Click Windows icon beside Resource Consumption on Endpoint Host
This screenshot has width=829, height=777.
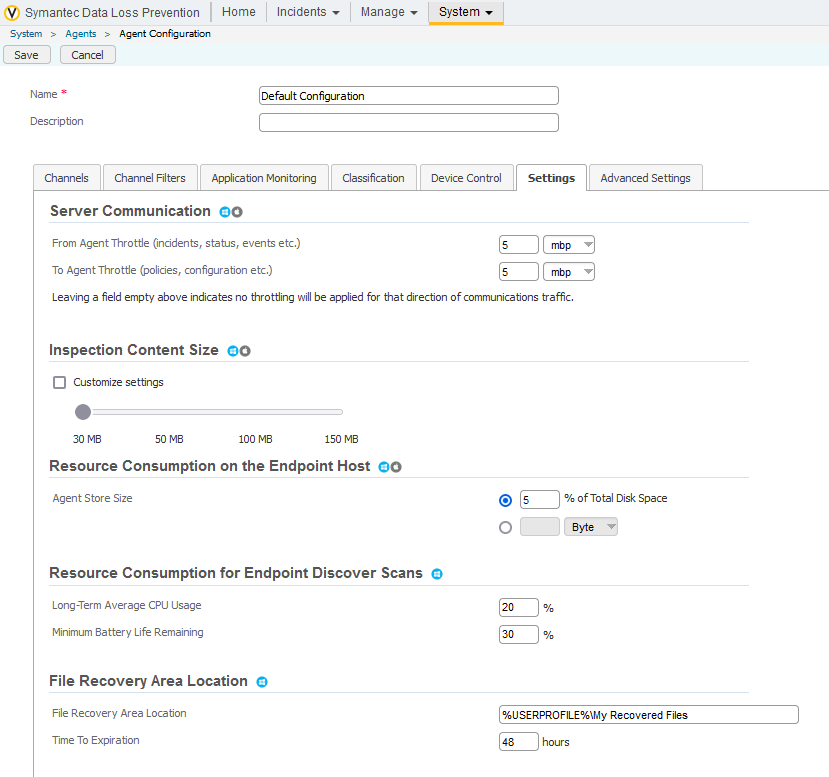(x=384, y=467)
